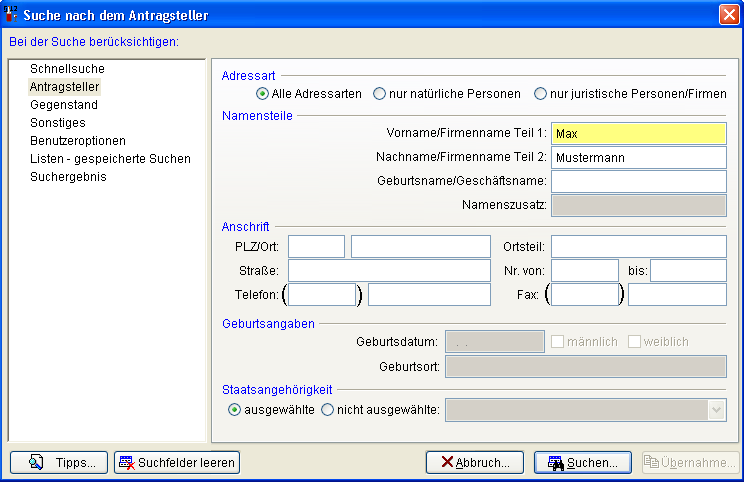Viewport: 744px width, 482px height.
Task: Click the Suchfelder leeren clear icon
Action: tap(127, 462)
